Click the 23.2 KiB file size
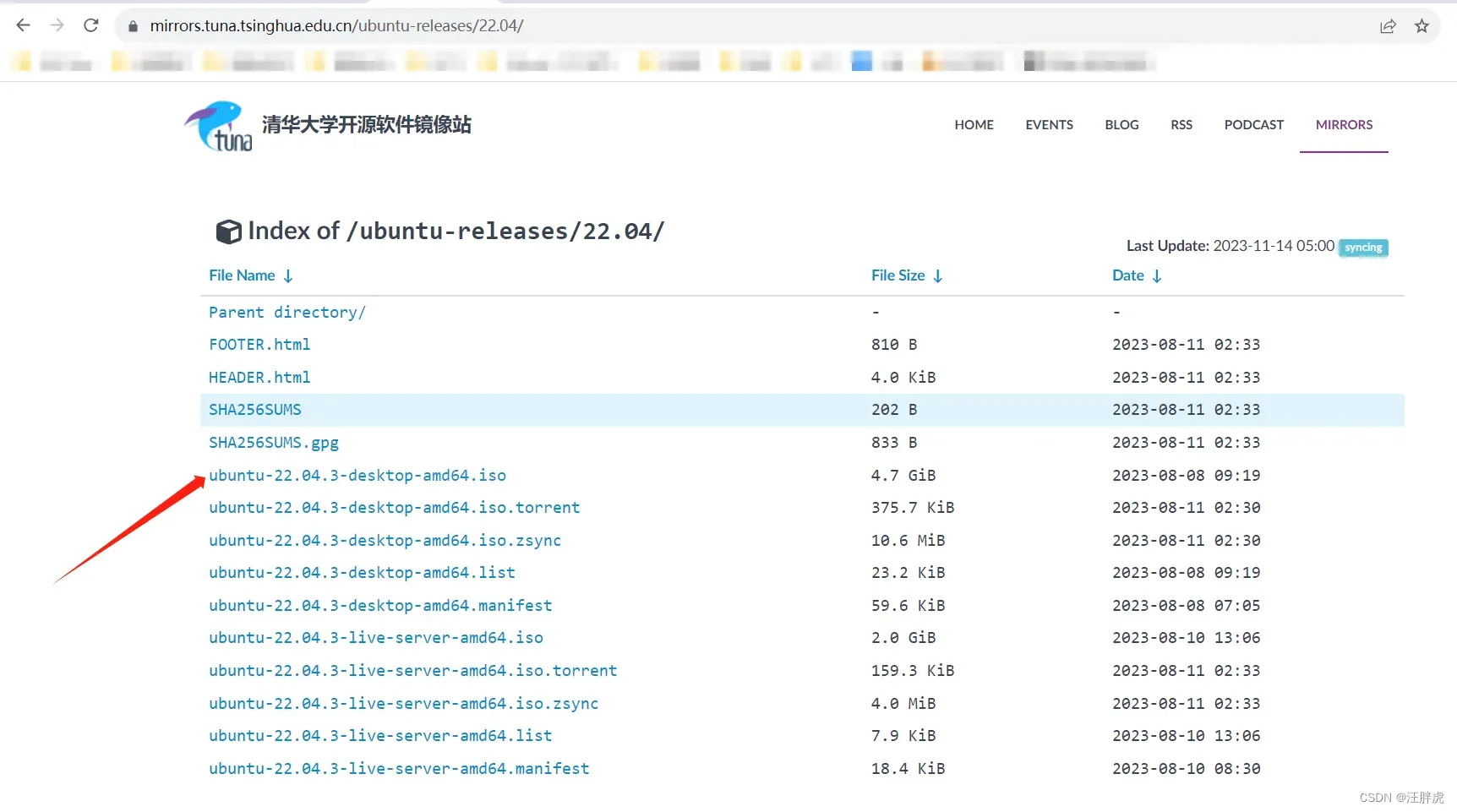Image resolution: width=1457 pixels, height=812 pixels. click(909, 573)
